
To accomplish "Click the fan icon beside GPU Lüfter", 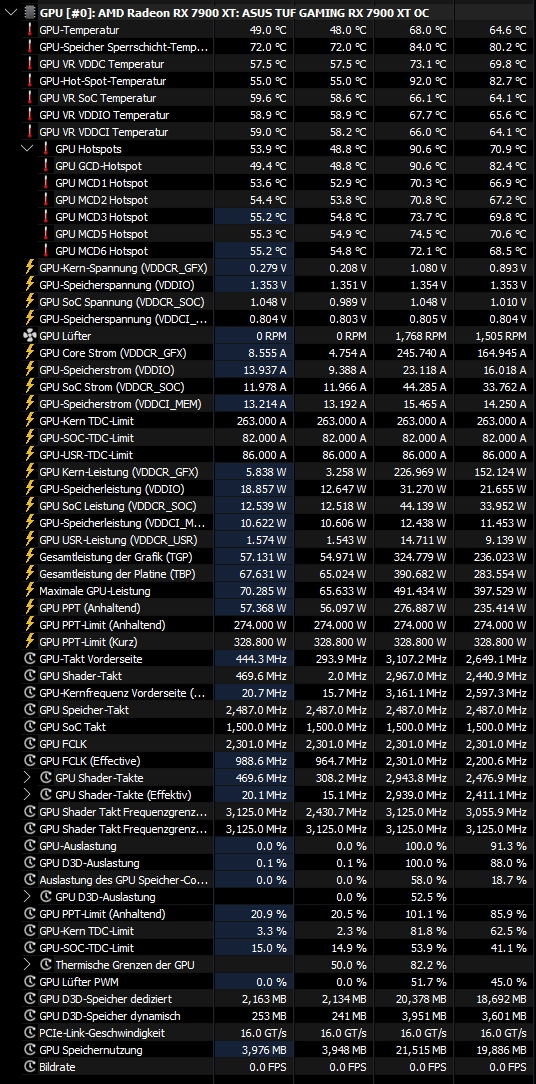I will (x=30, y=335).
